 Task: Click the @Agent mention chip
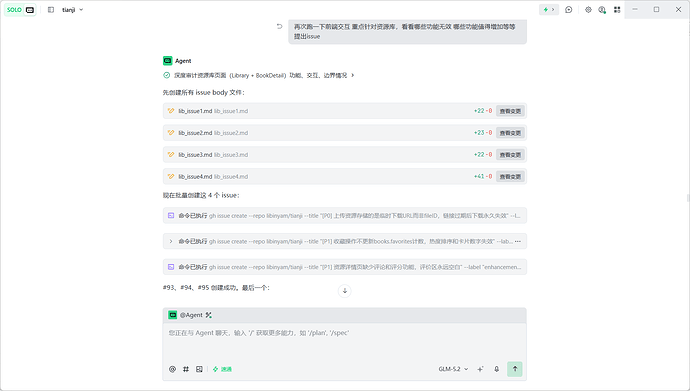(186, 315)
